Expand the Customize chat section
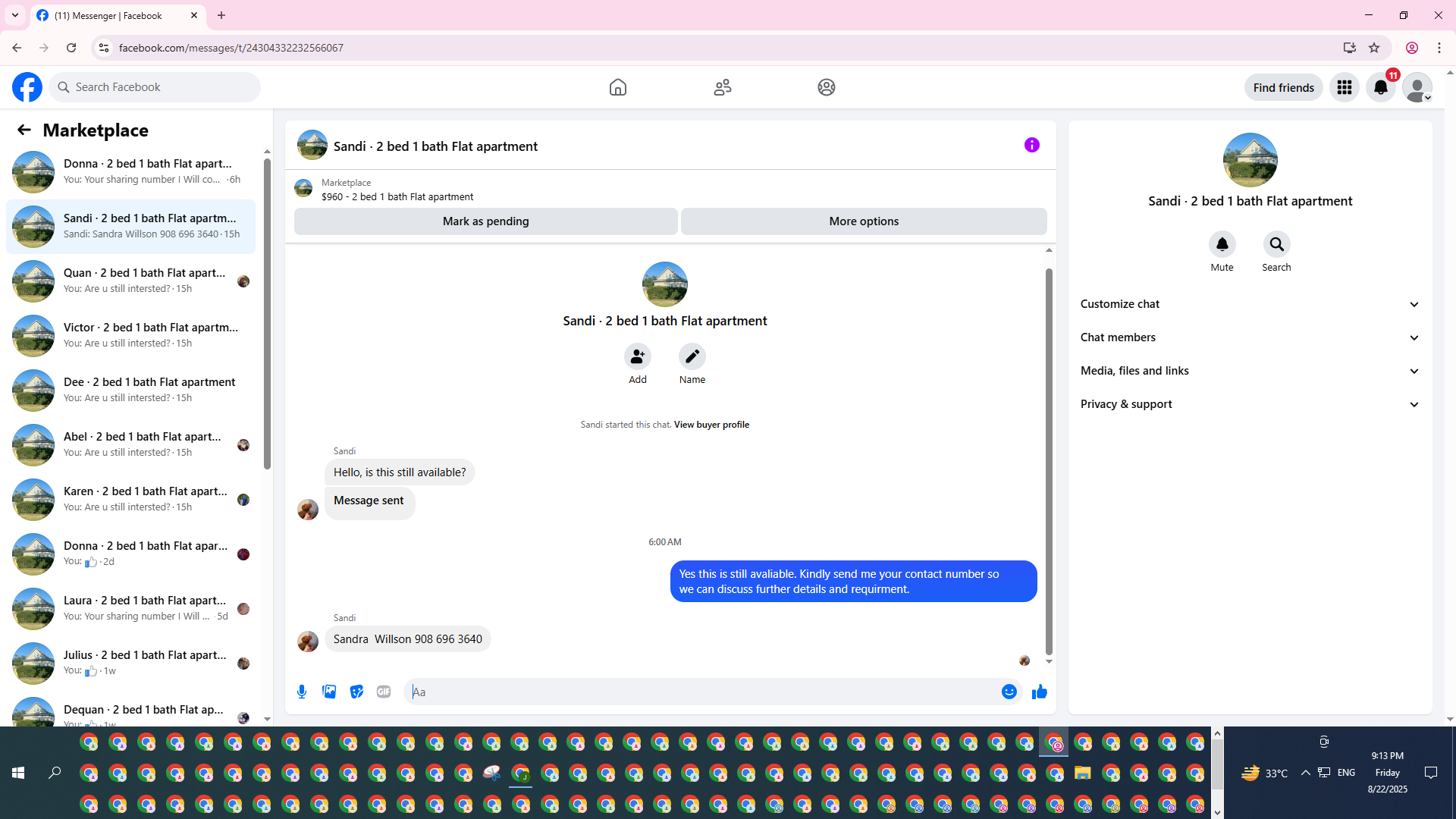Screen dimensions: 1456x819 [1249, 304]
